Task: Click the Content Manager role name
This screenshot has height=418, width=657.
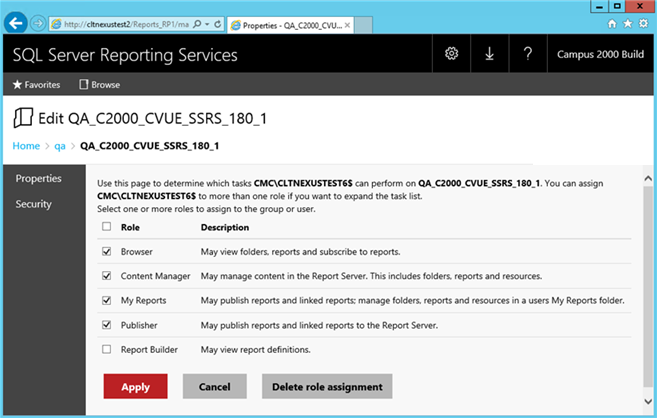Action: click(x=155, y=276)
